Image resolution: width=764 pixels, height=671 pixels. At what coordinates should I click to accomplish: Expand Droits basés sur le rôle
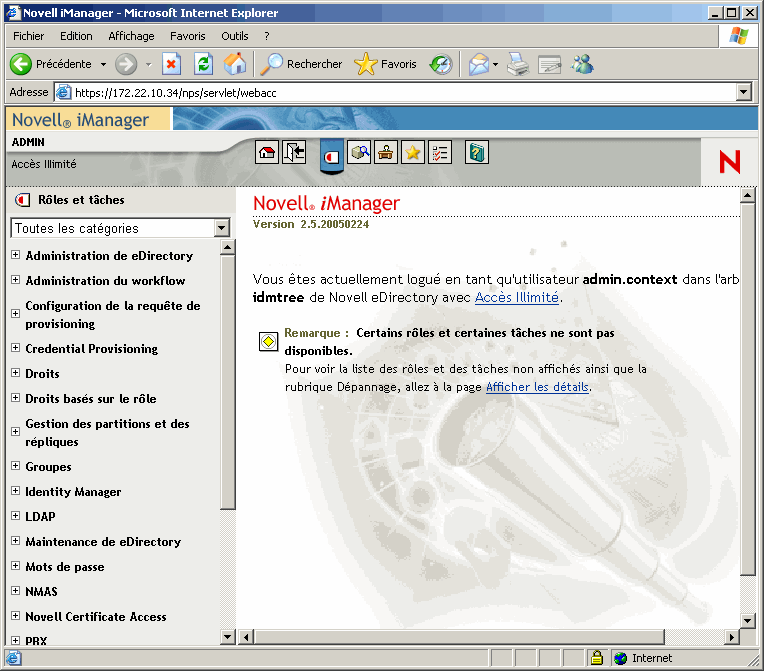(16, 398)
